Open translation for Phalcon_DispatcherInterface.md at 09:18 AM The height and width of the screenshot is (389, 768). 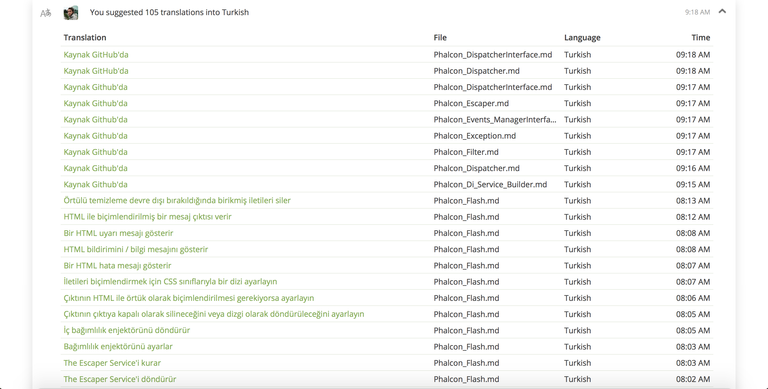coord(96,54)
